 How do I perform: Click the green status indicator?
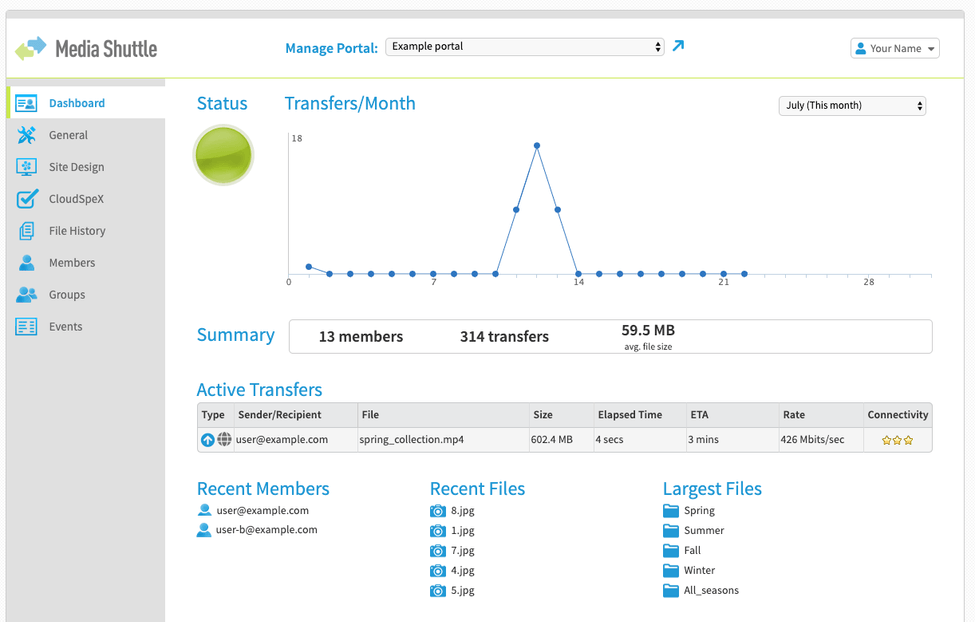click(222, 155)
